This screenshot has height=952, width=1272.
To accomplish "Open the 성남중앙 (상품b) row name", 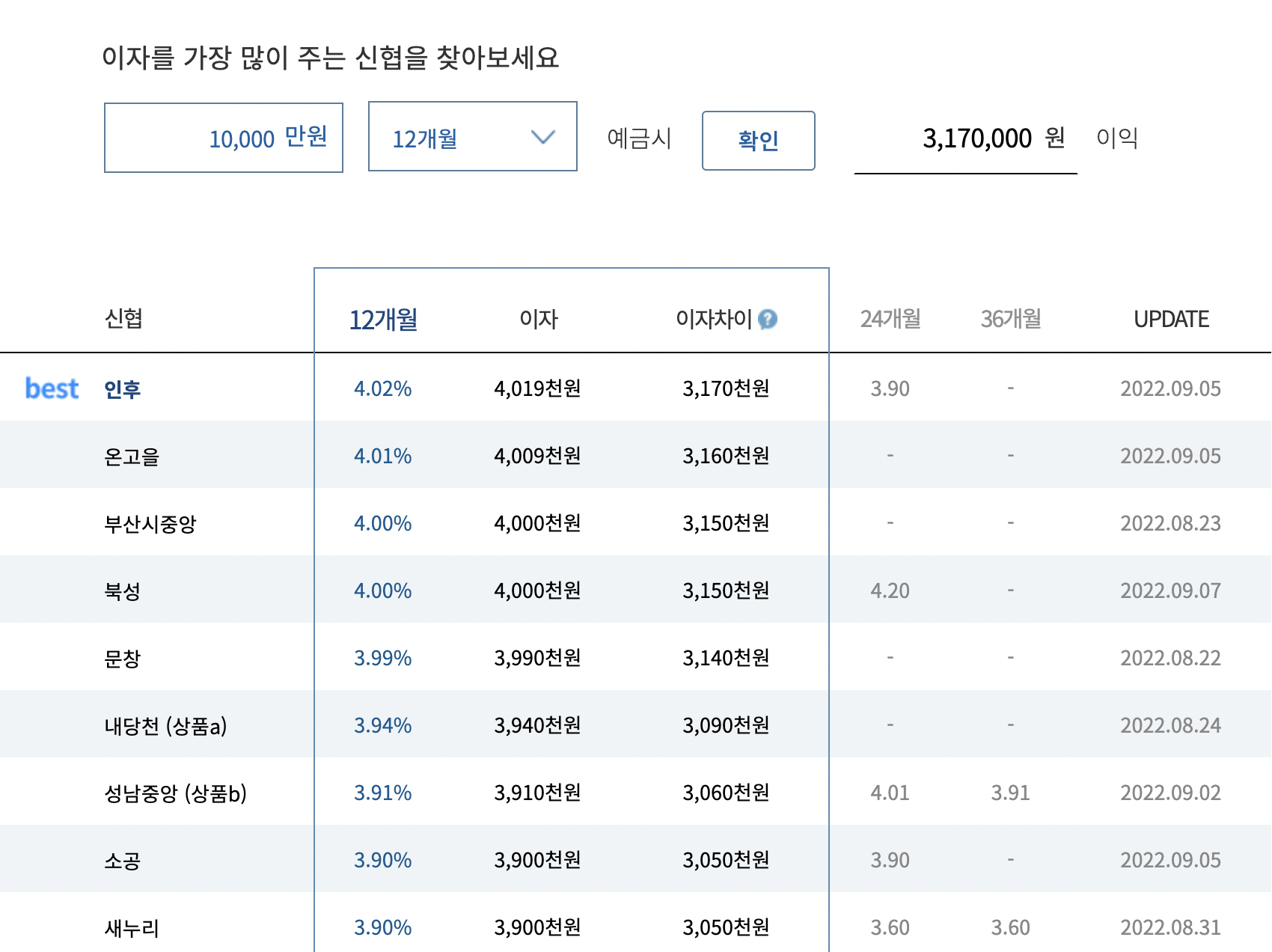I will coord(176,793).
